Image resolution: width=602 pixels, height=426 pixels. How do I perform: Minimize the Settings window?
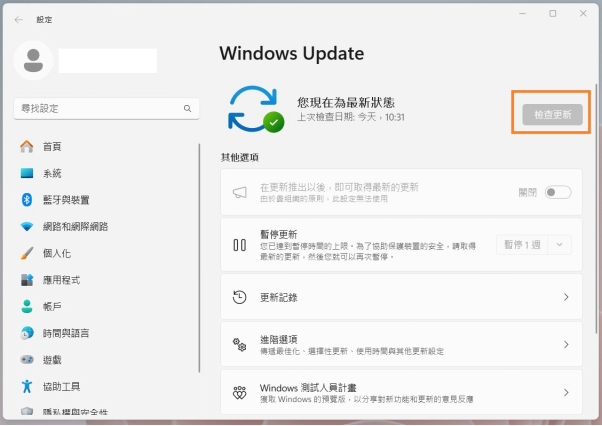pos(523,14)
